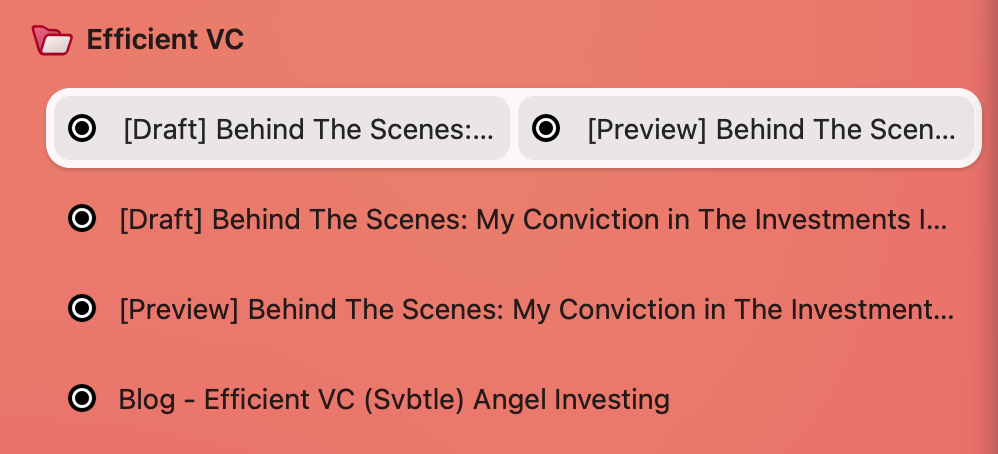Click the favicon of the split Draft tab
This screenshot has height=454, width=998.
[x=82, y=128]
